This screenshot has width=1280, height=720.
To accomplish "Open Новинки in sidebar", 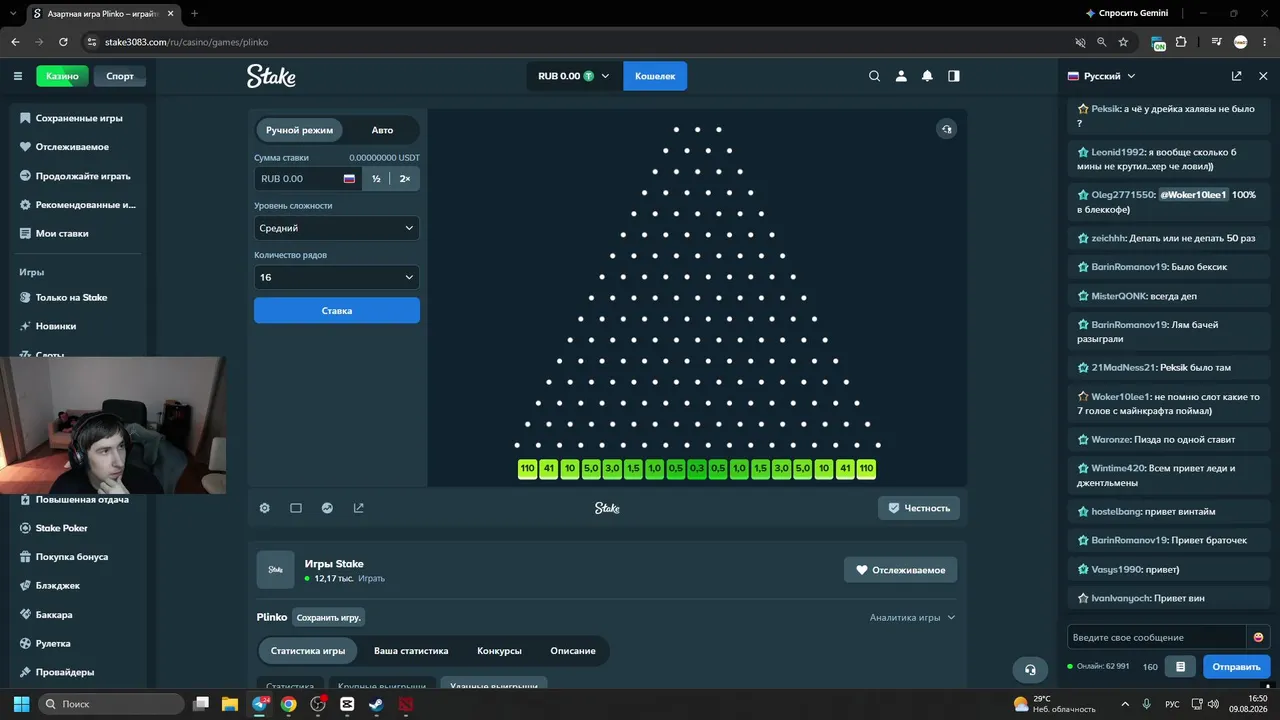I will pyautogui.click(x=78, y=326).
